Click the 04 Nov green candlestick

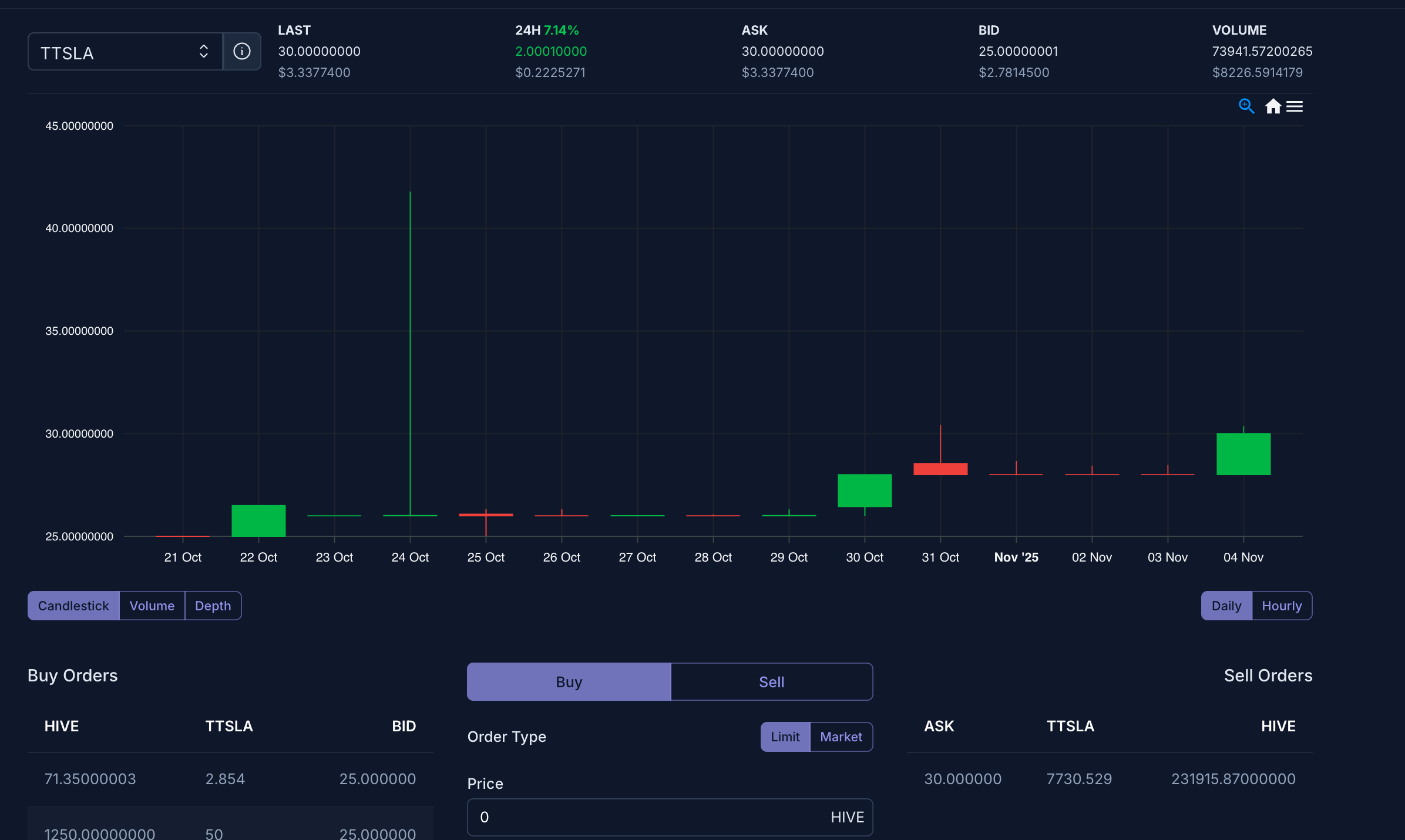(1243, 454)
